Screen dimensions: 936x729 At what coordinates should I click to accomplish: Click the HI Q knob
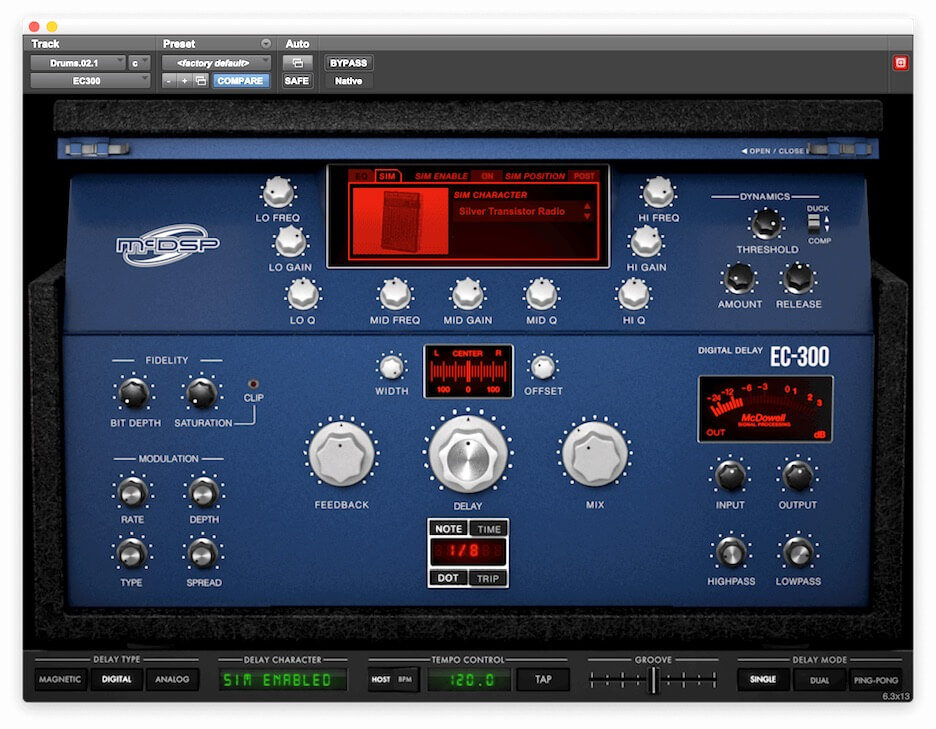pyautogui.click(x=633, y=294)
